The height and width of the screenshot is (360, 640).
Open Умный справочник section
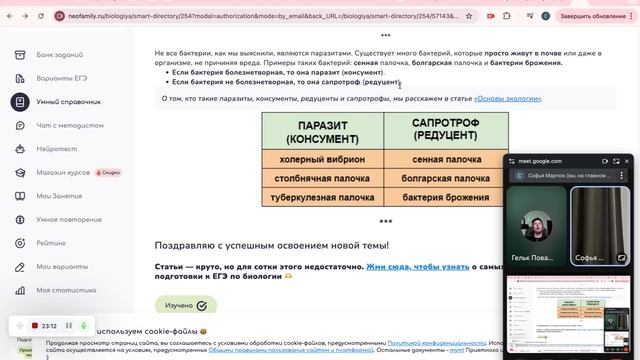coord(68,102)
